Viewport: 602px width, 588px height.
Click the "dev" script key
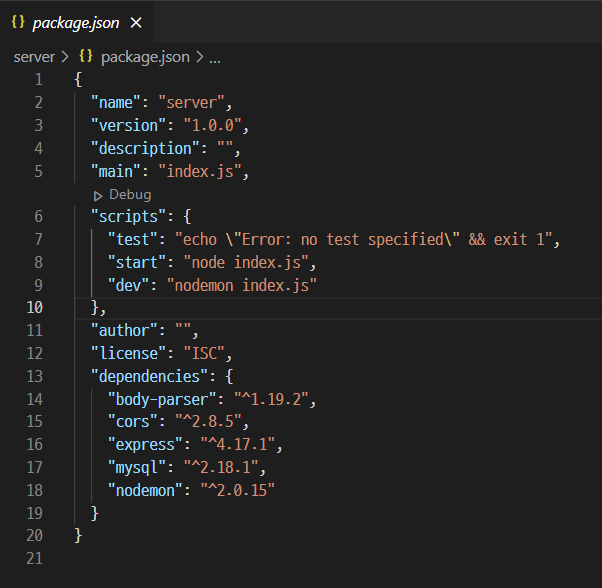pyautogui.click(x=129, y=285)
